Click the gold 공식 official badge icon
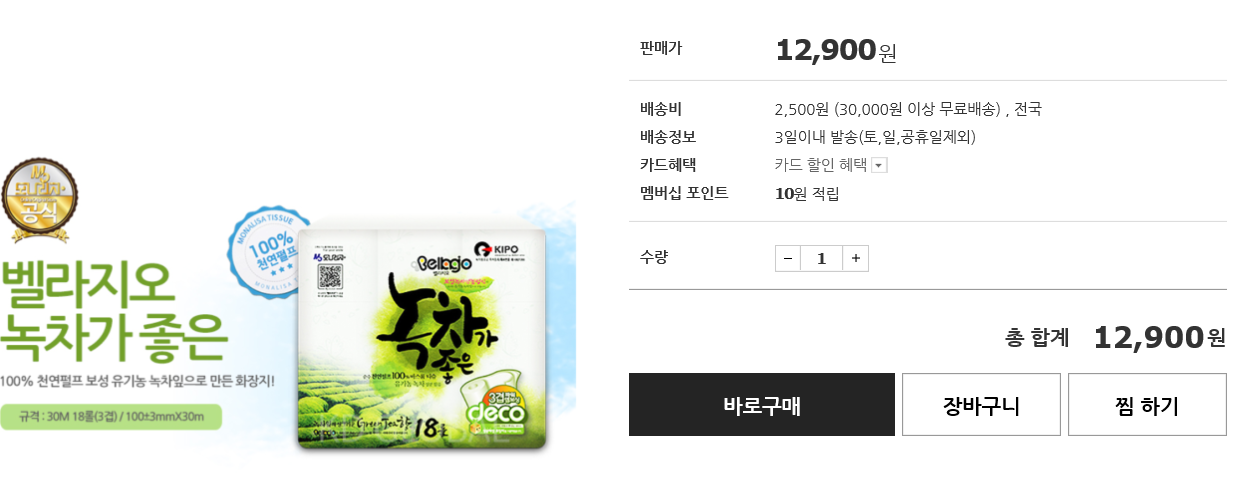 tap(39, 201)
